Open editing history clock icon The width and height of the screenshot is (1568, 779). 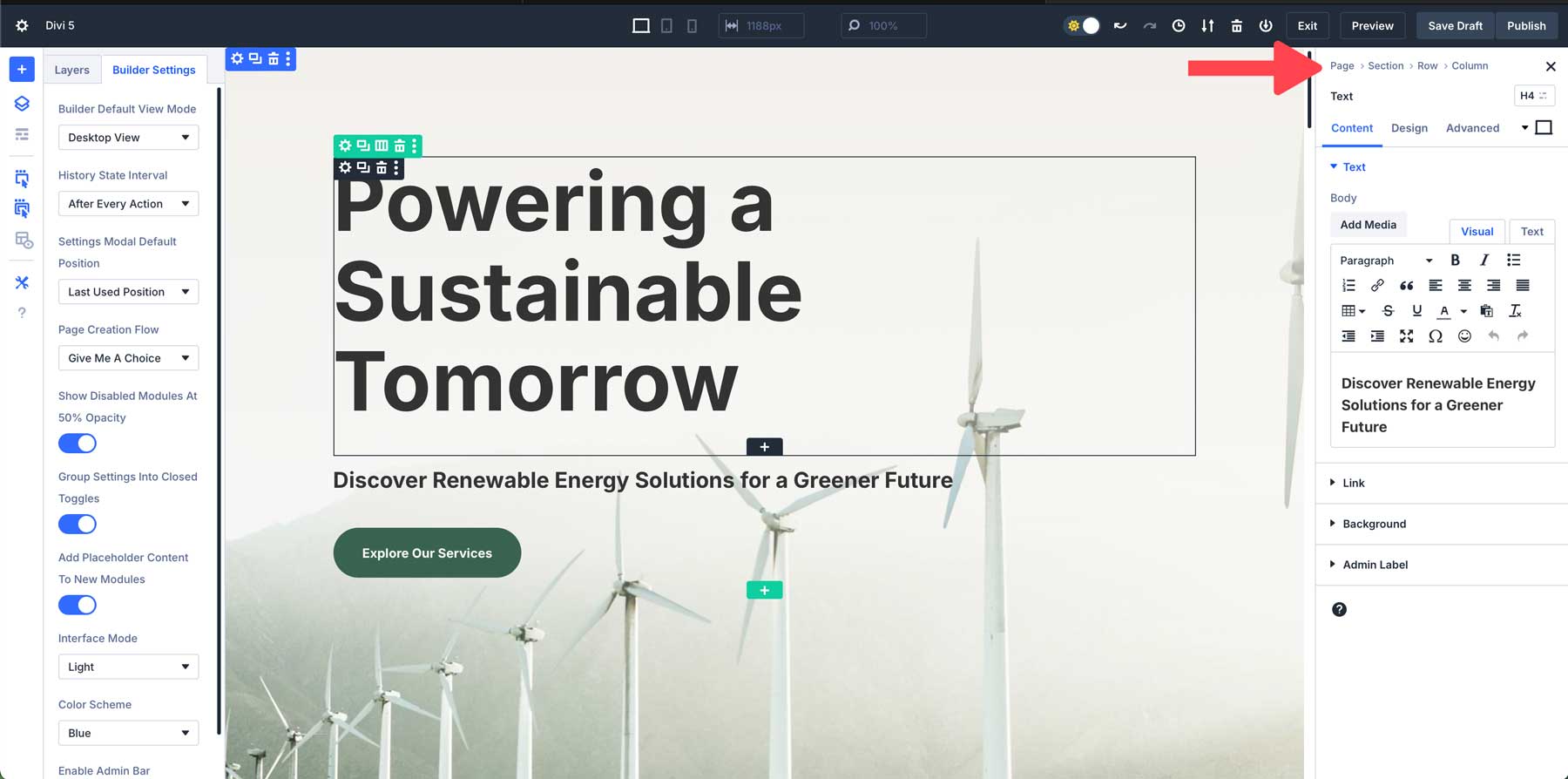tap(1178, 26)
